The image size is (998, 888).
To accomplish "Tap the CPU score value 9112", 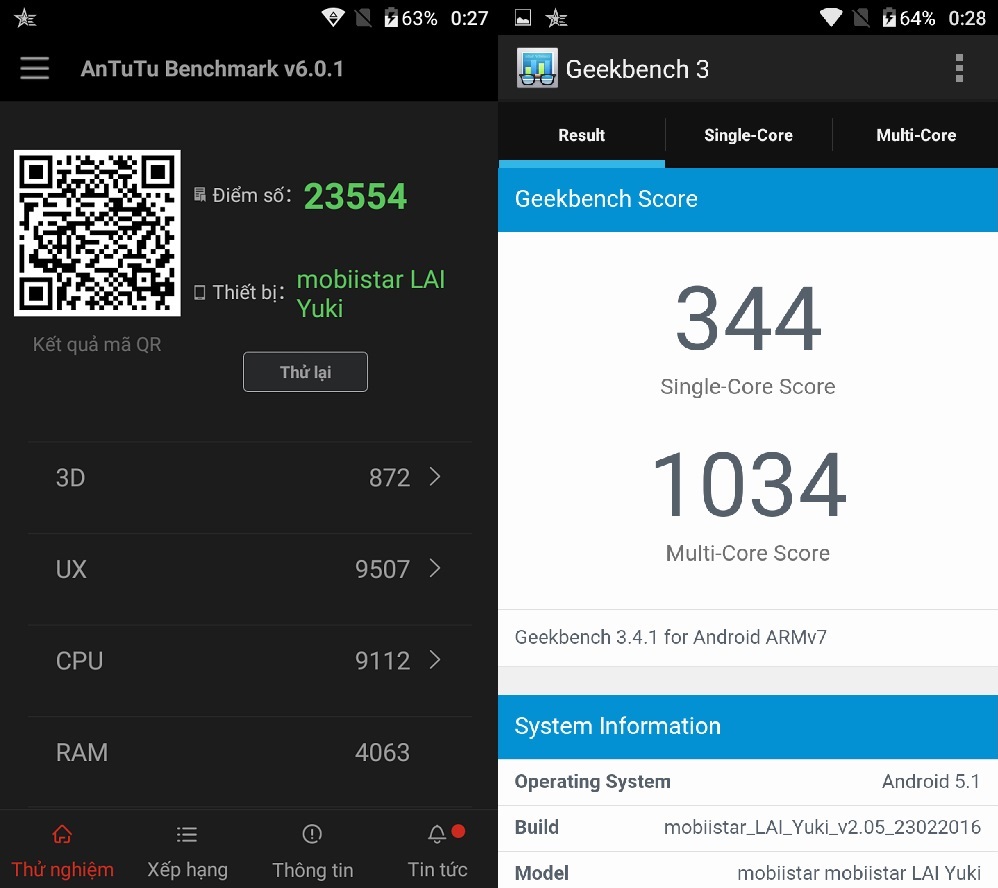I will point(382,661).
